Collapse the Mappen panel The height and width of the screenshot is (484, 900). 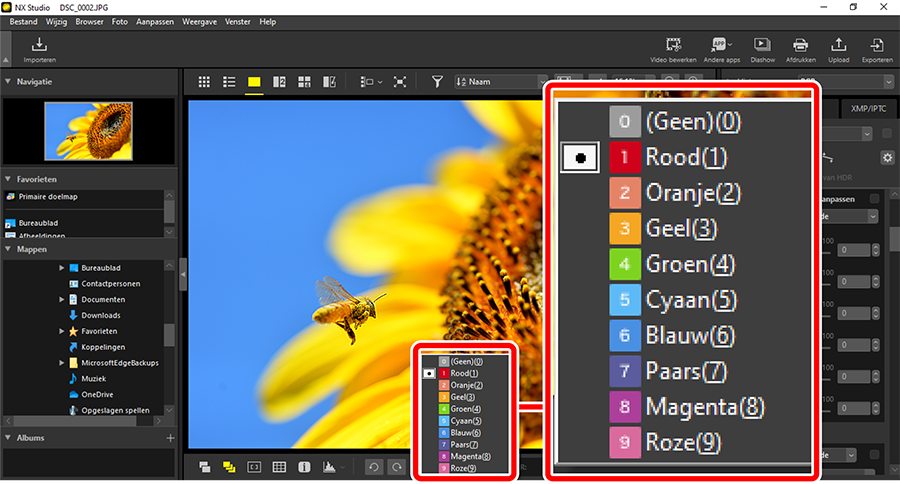click(x=8, y=249)
